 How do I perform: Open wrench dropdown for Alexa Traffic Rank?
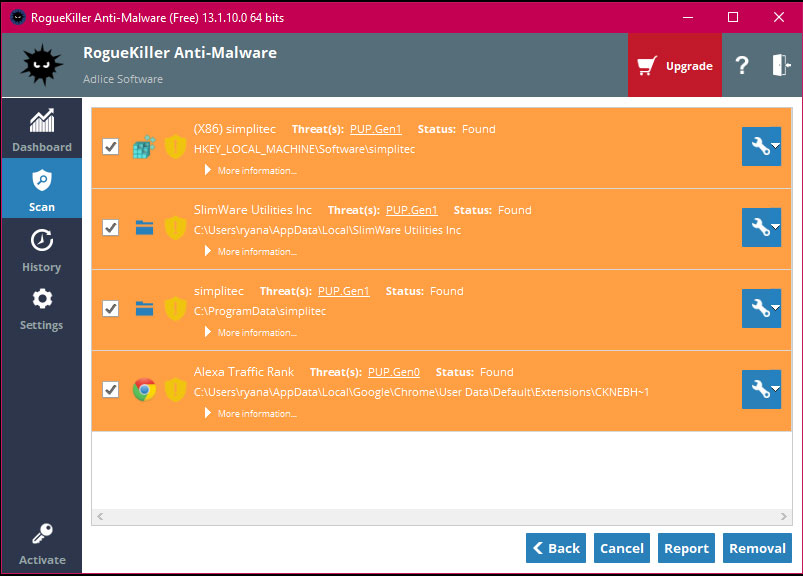[x=761, y=389]
